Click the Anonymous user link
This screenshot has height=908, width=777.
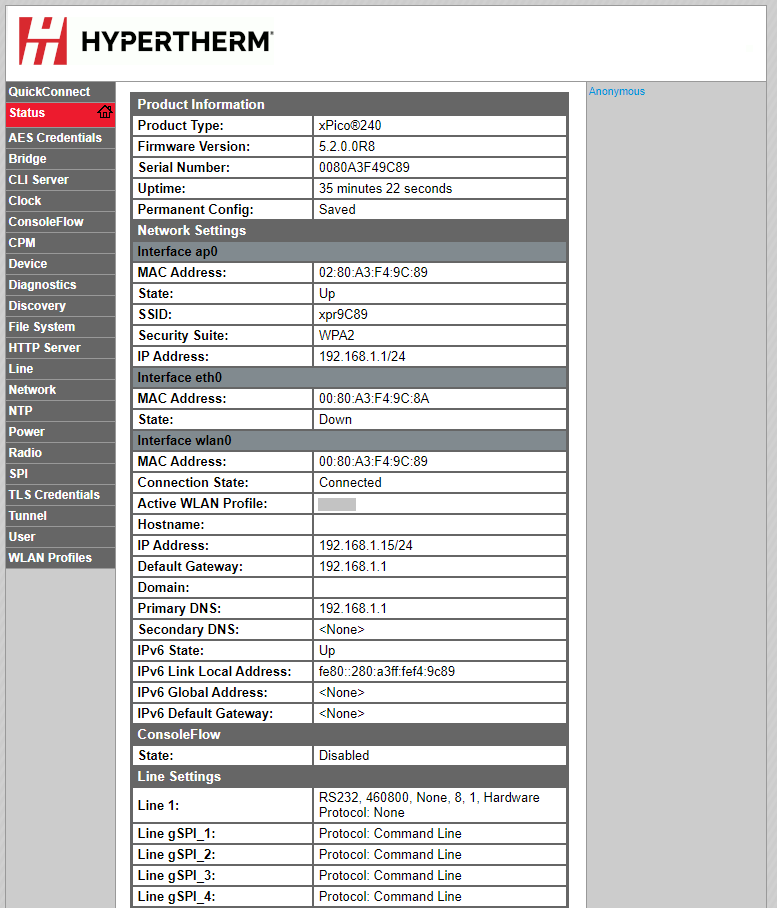click(x=617, y=92)
